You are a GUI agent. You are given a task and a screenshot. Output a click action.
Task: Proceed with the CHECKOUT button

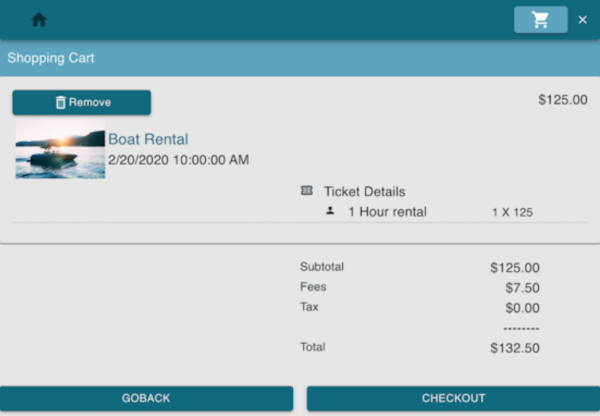(453, 398)
